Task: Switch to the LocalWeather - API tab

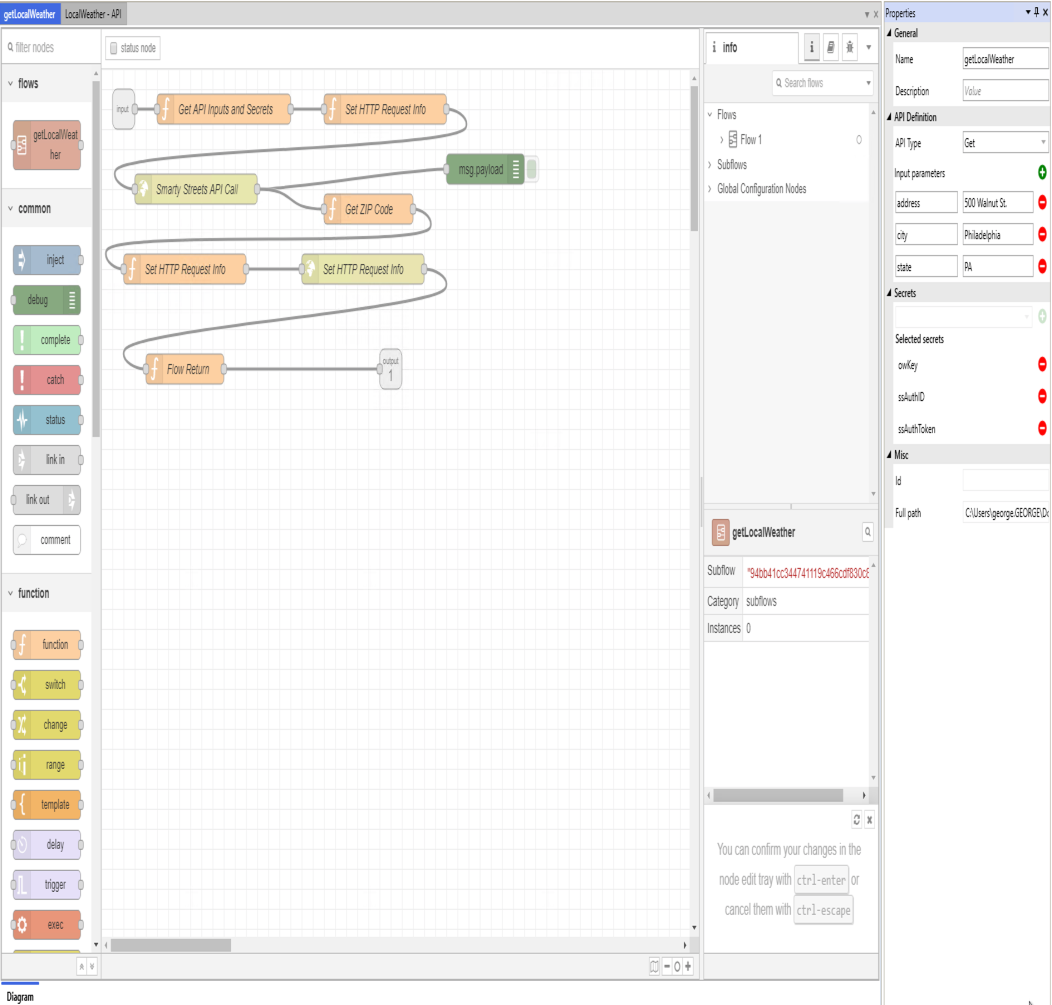Action: click(93, 14)
